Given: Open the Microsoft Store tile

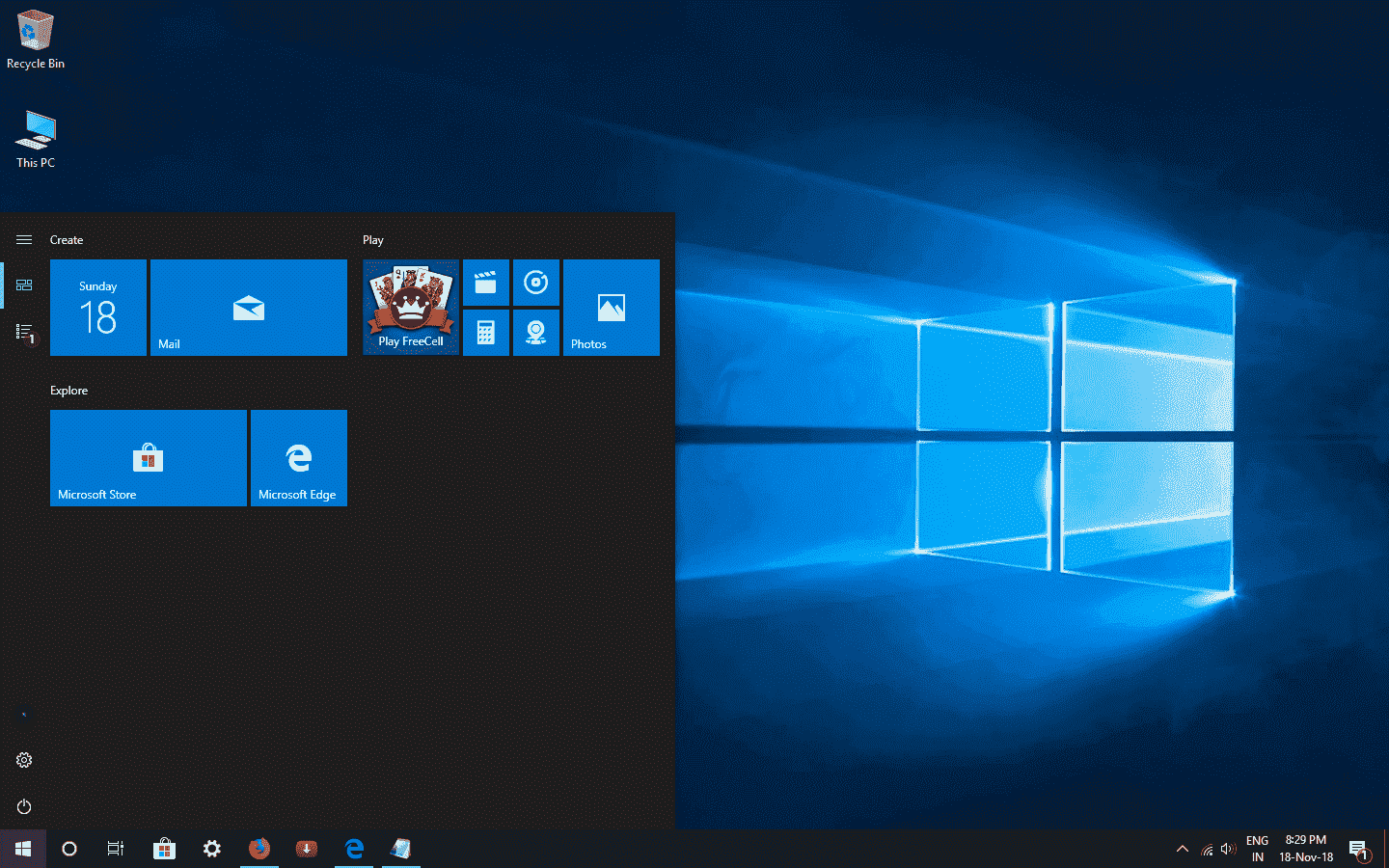Looking at the screenshot, I should pos(149,458).
